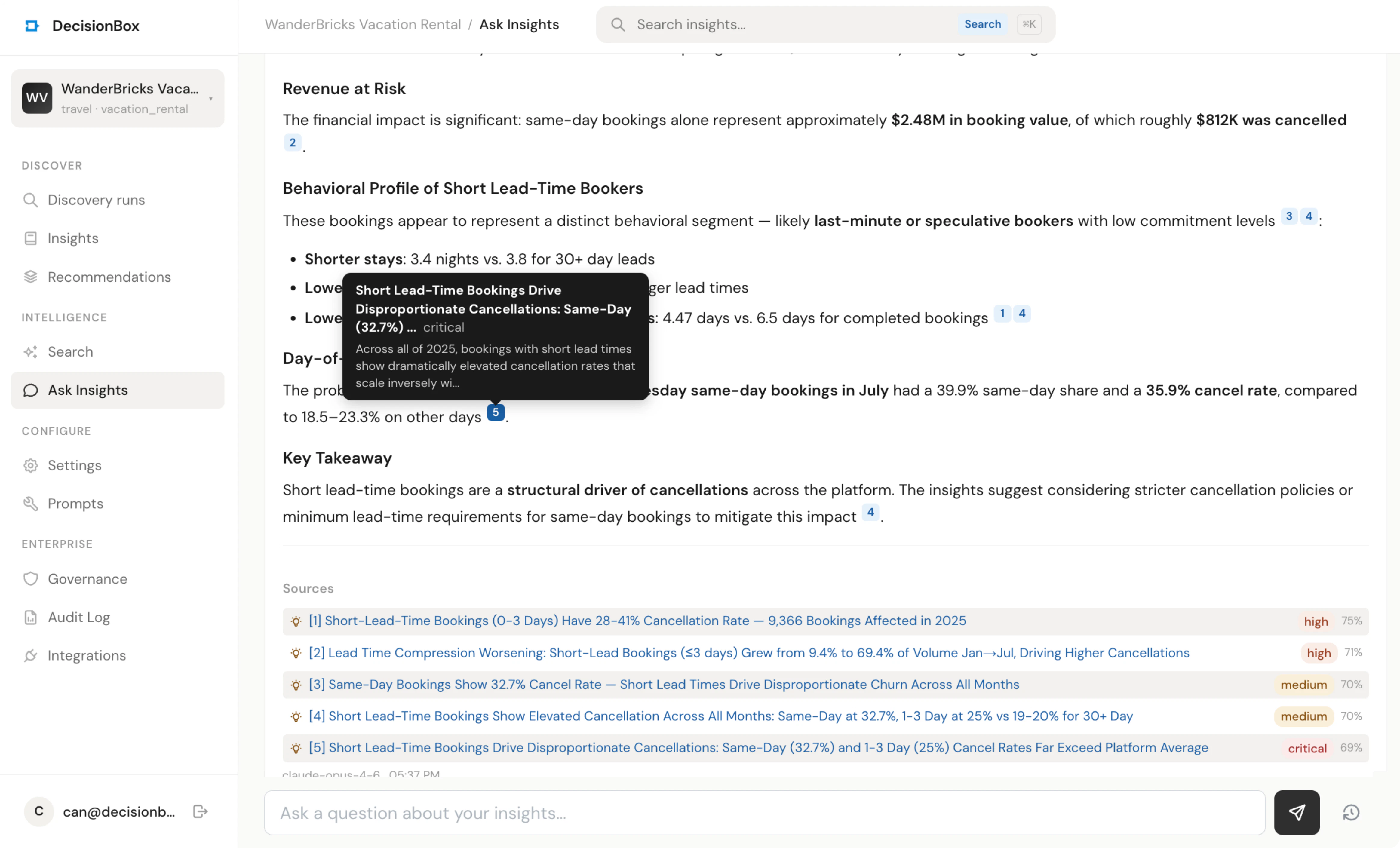1400x849 pixels.
Task: Click citation badge 2 under Revenue at Risk
Action: (292, 143)
